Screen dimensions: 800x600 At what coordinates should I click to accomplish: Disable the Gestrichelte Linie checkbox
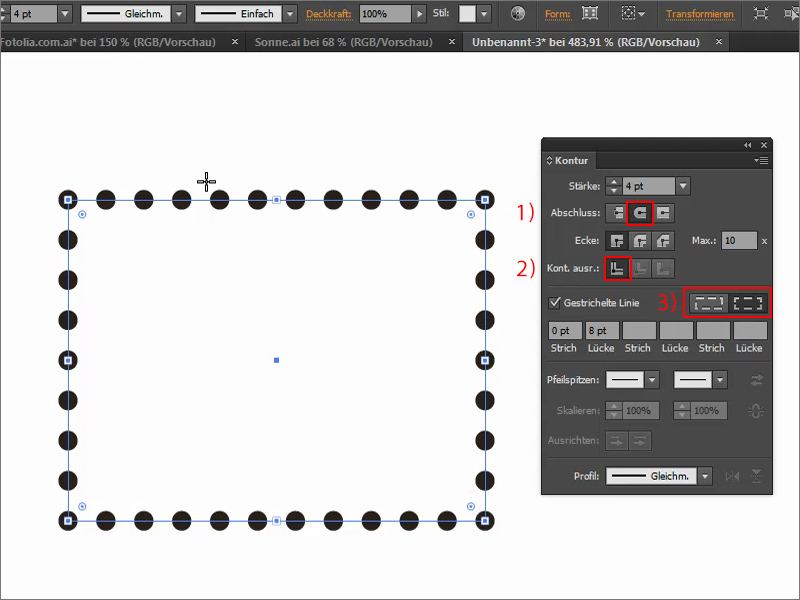(556, 301)
